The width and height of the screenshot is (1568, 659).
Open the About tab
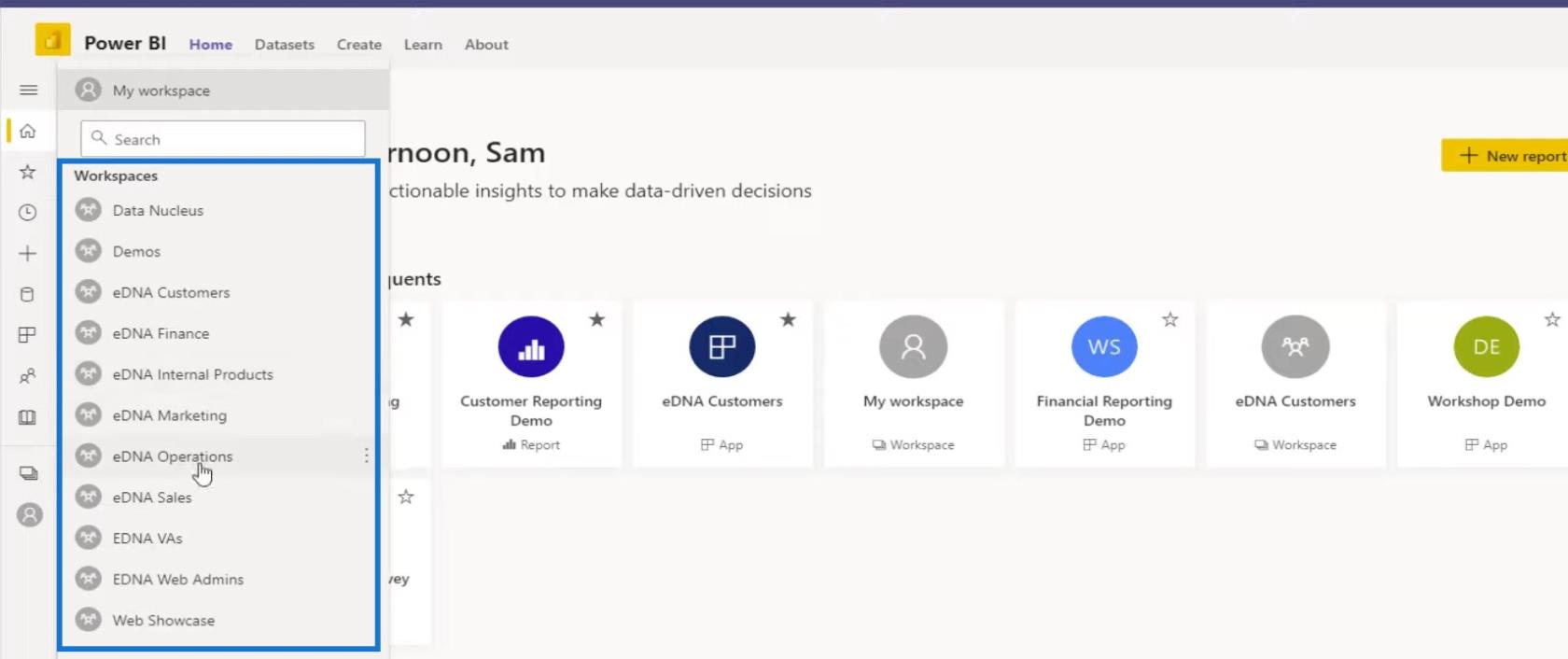coord(486,44)
